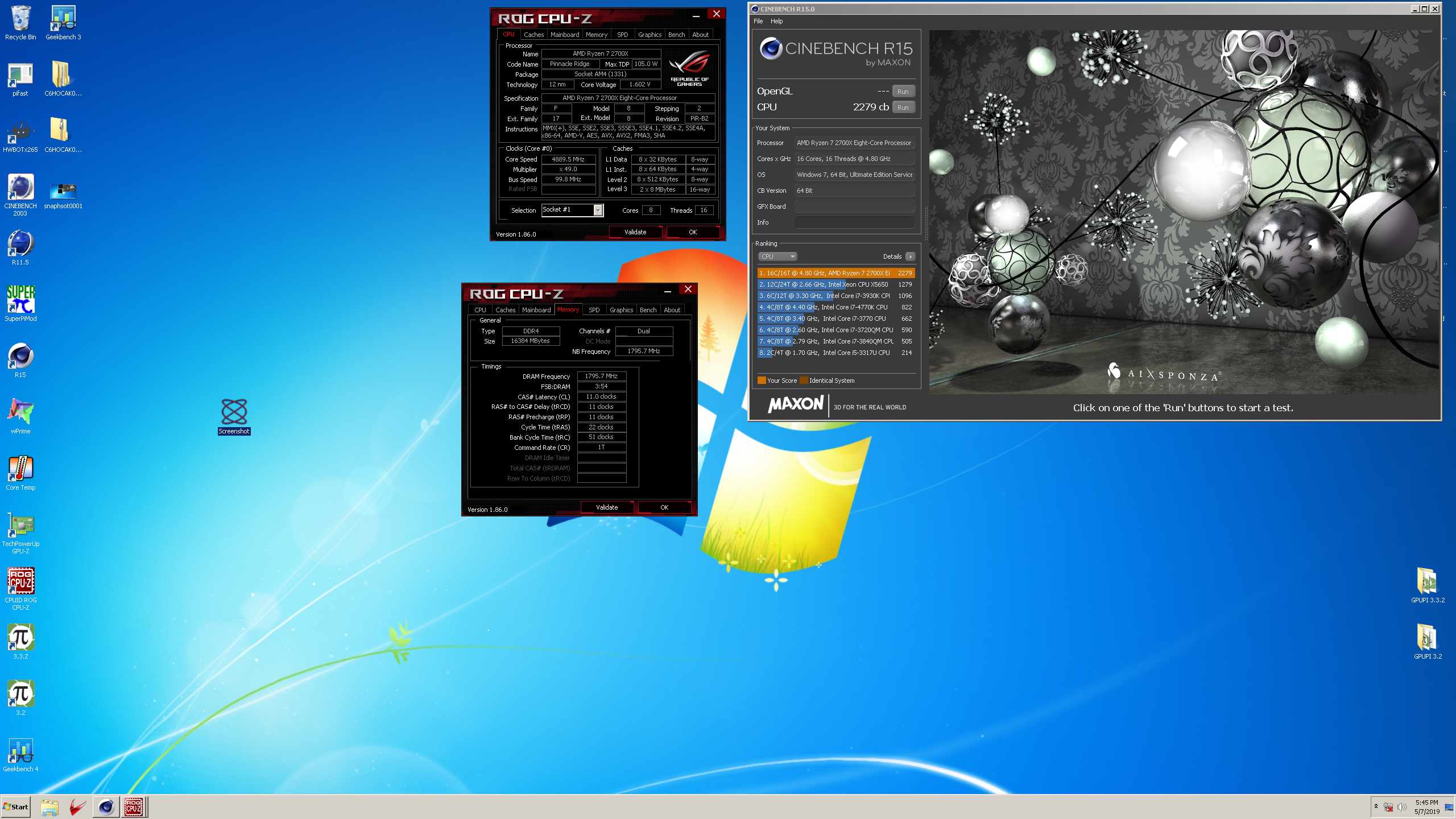Image resolution: width=1456 pixels, height=819 pixels.
Task: Click the volume speaker tray icon
Action: point(1402,807)
